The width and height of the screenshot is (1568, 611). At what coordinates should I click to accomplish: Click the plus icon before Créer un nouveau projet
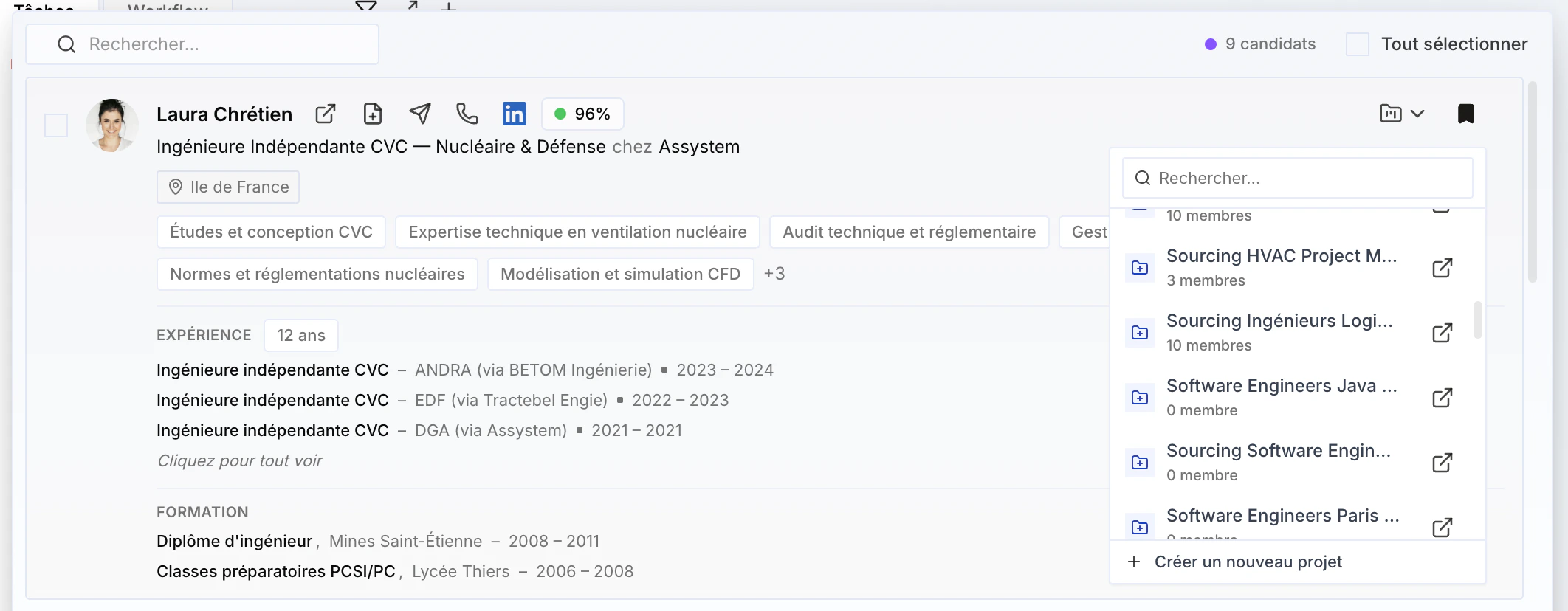click(x=1134, y=562)
